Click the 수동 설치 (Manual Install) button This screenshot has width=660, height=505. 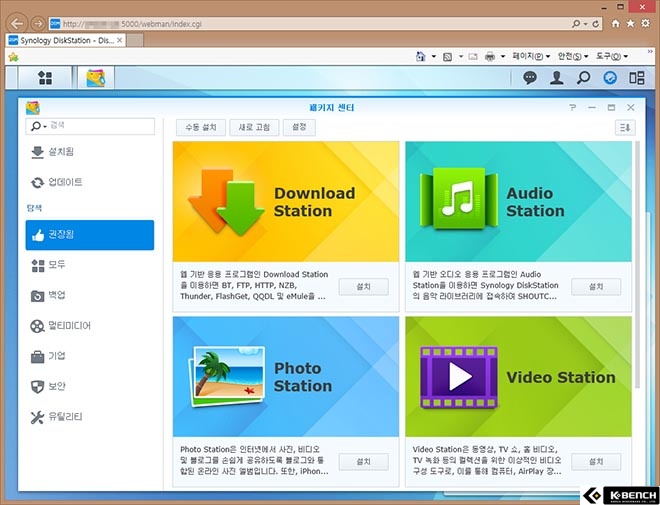tap(201, 128)
